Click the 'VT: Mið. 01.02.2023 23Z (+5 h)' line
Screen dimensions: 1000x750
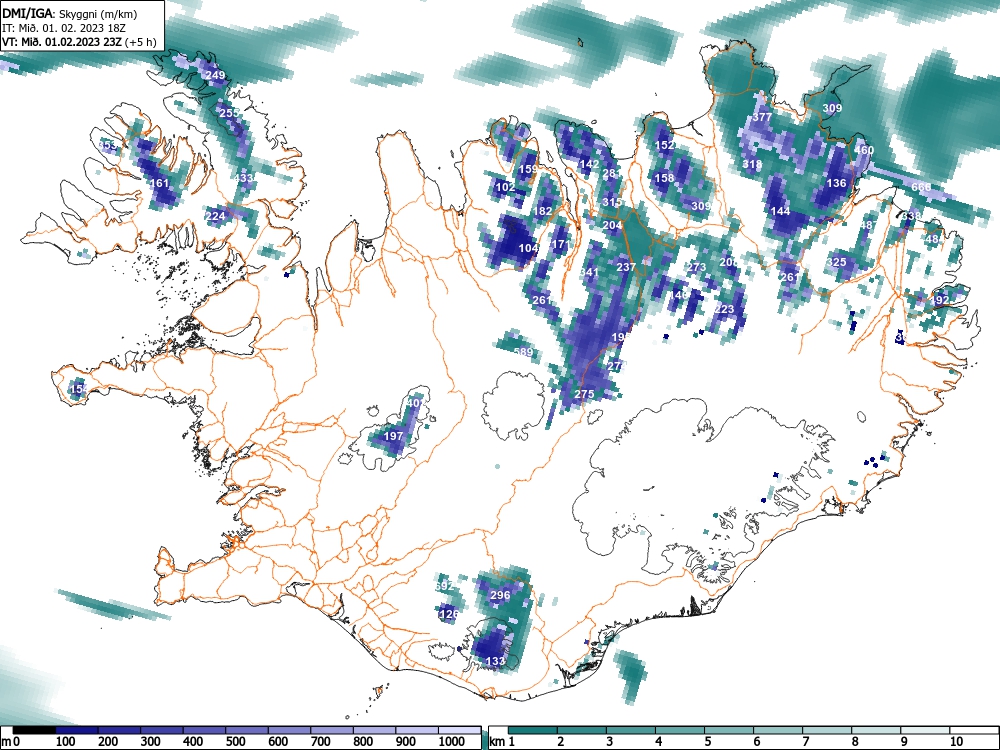click(79, 43)
